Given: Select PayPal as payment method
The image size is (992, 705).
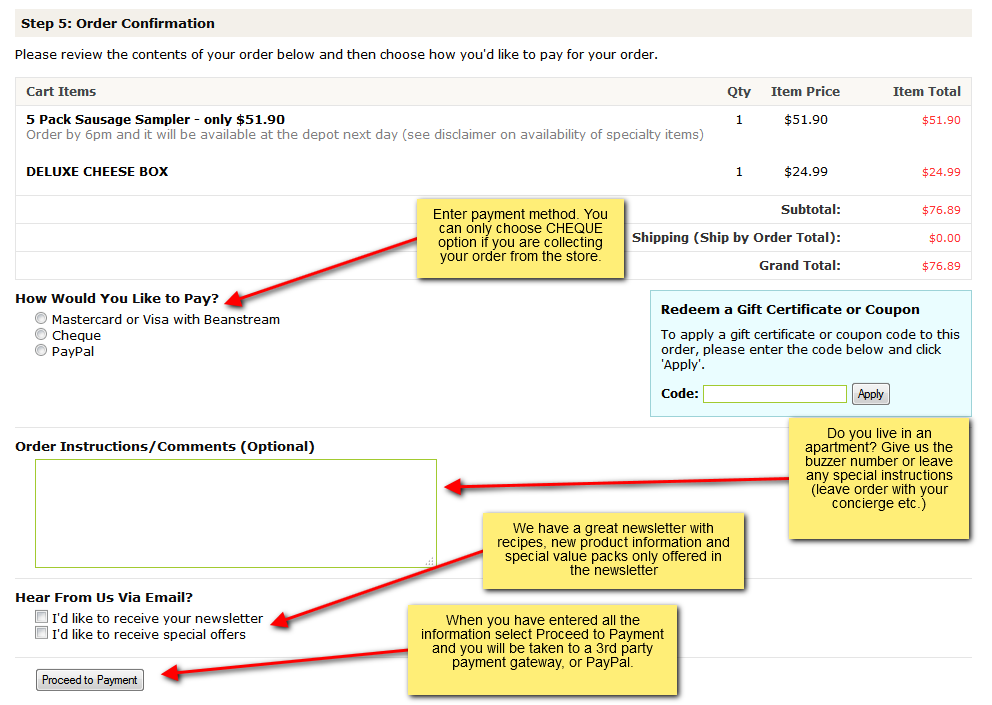Looking at the screenshot, I should pyautogui.click(x=41, y=351).
